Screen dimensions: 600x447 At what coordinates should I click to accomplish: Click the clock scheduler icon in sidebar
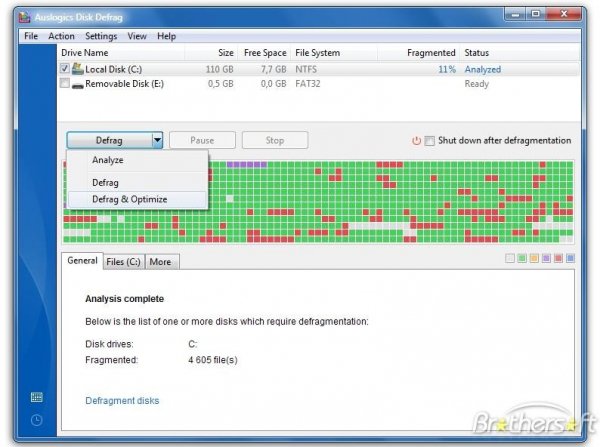tap(36, 420)
